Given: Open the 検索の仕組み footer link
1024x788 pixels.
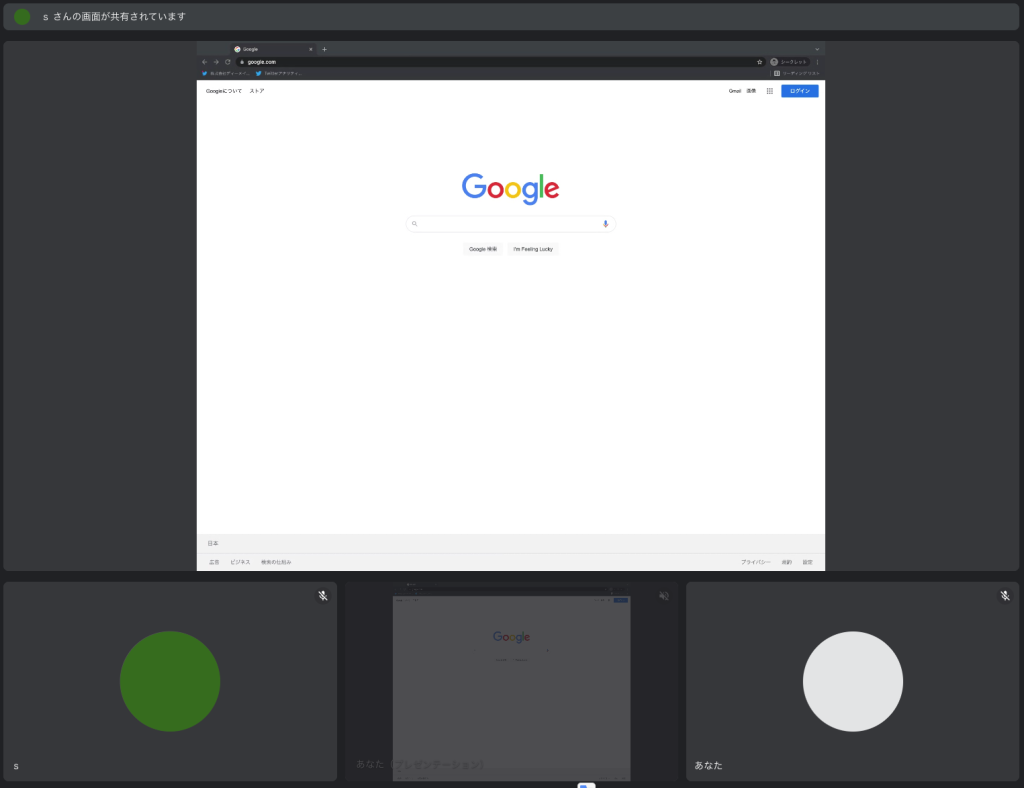Looking at the screenshot, I should 276,562.
